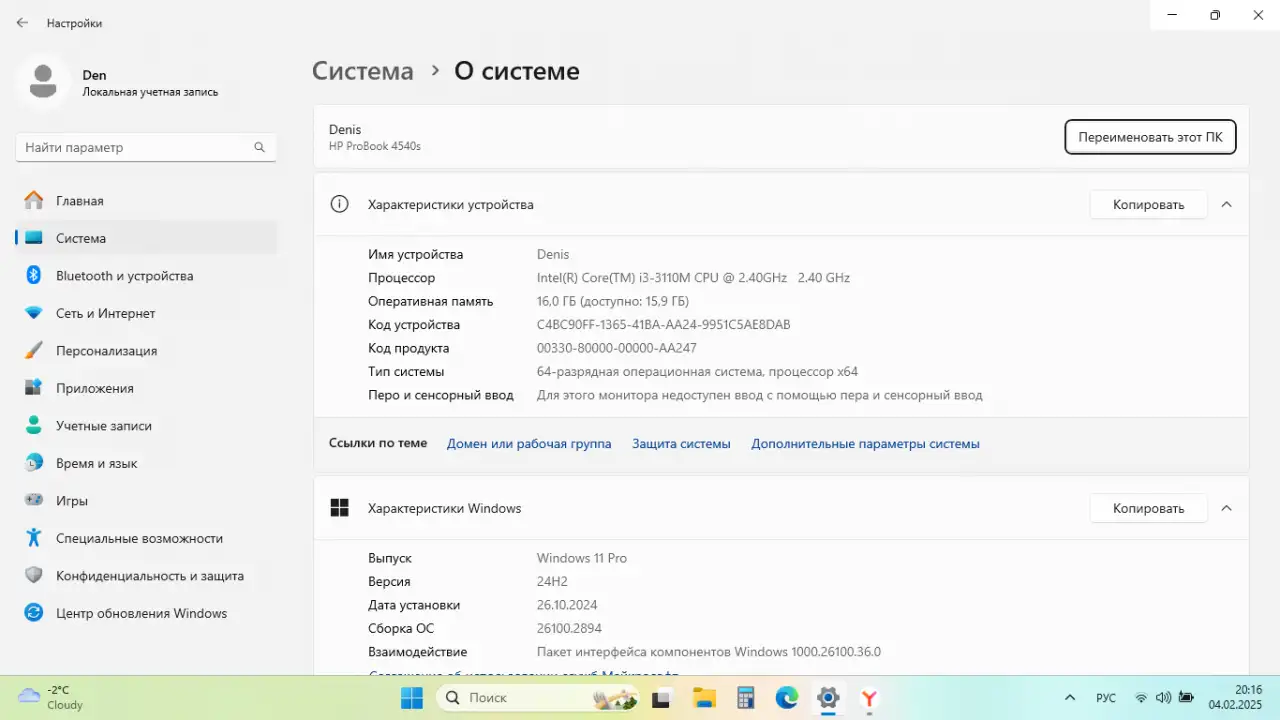Click the HP ProBook 4540s model text
The height and width of the screenshot is (720, 1280).
coord(375,146)
